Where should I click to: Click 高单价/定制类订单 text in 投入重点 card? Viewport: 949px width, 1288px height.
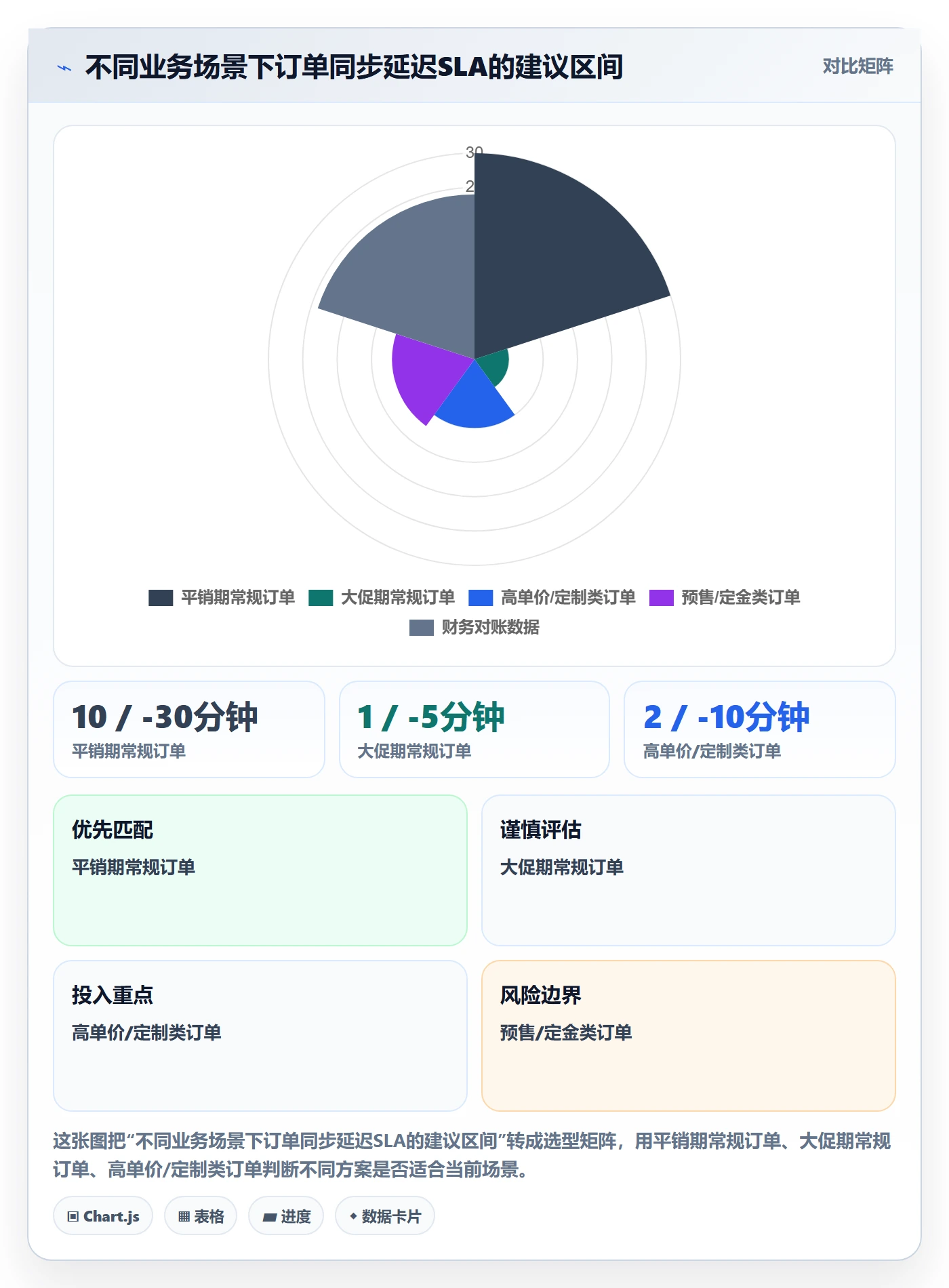[146, 1032]
